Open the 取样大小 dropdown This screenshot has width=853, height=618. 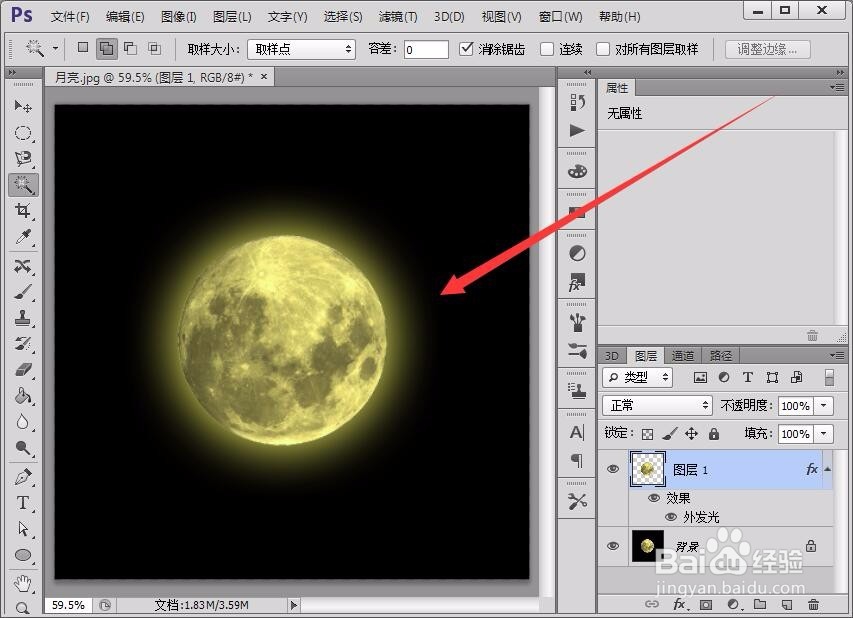[301, 49]
